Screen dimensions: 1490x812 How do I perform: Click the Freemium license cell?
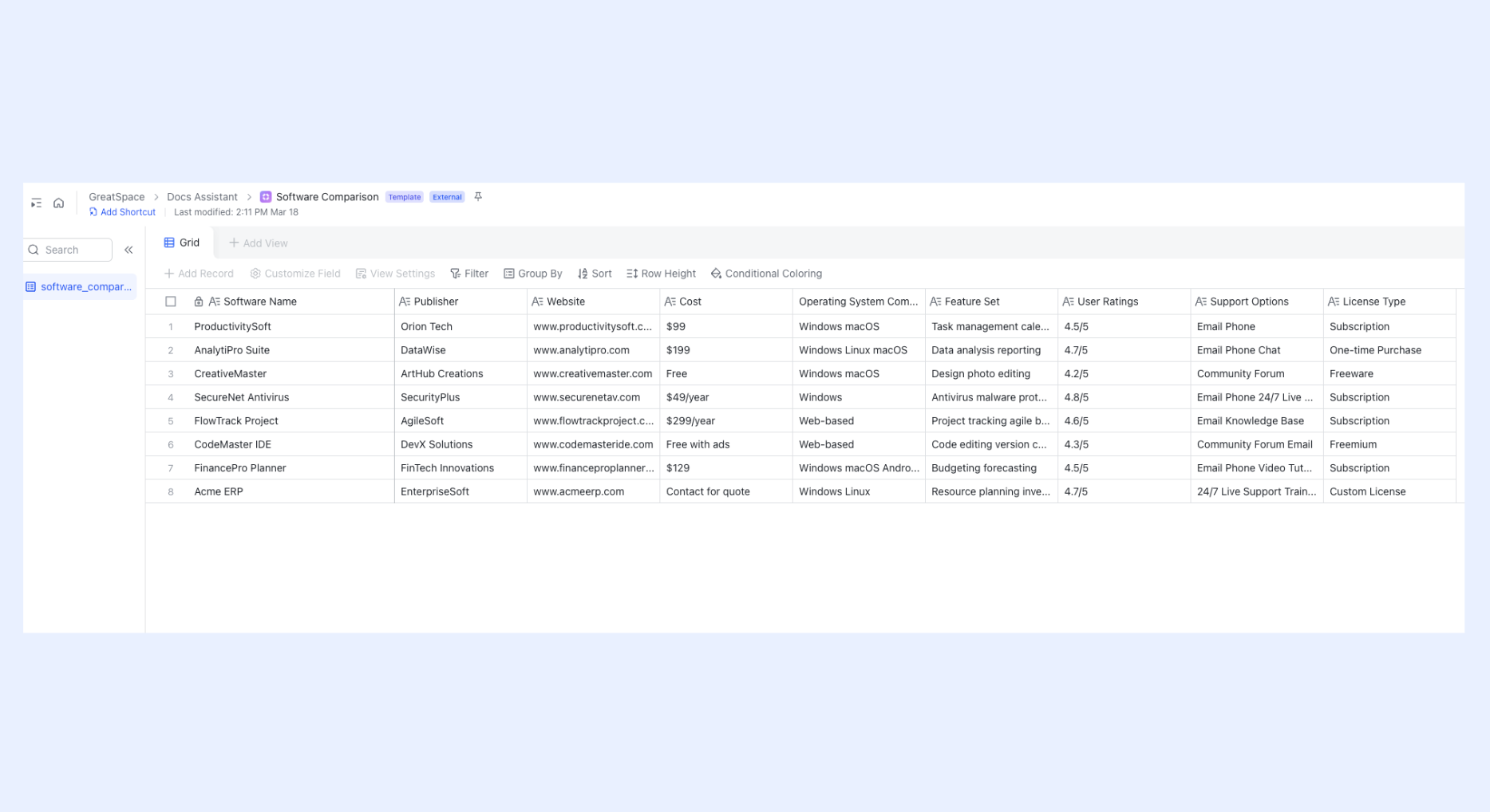1389,444
